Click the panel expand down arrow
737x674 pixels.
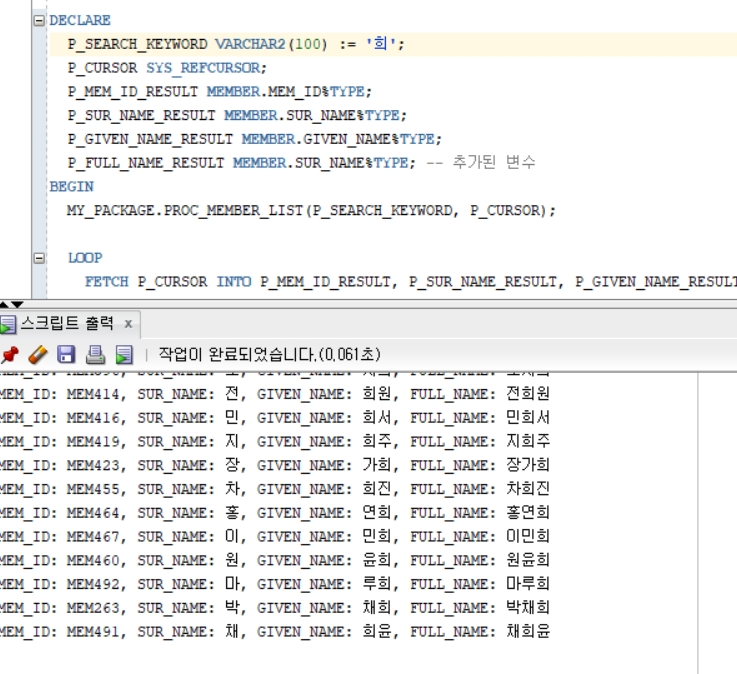[x=16, y=305]
